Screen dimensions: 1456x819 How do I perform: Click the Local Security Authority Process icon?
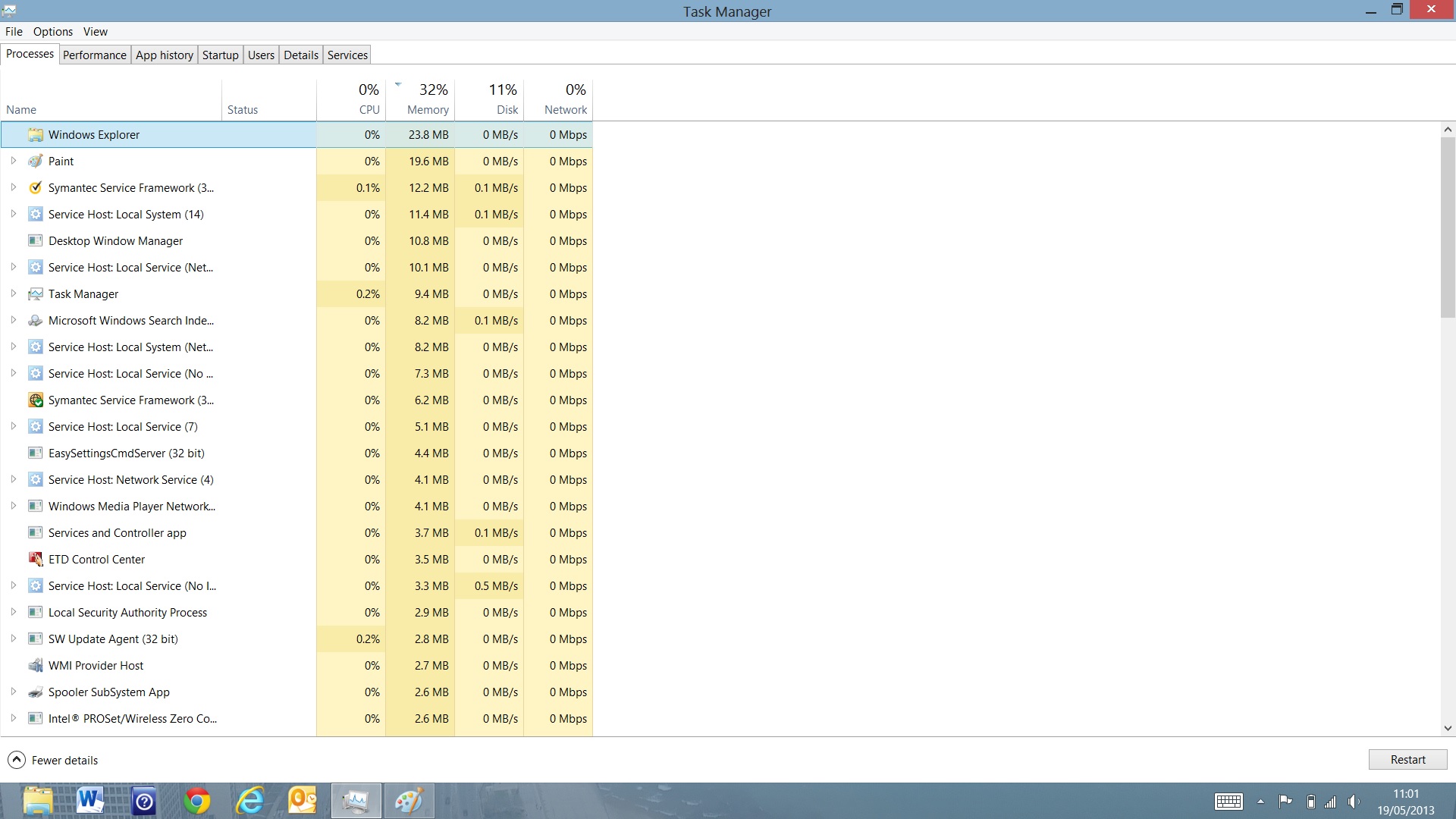35,613
